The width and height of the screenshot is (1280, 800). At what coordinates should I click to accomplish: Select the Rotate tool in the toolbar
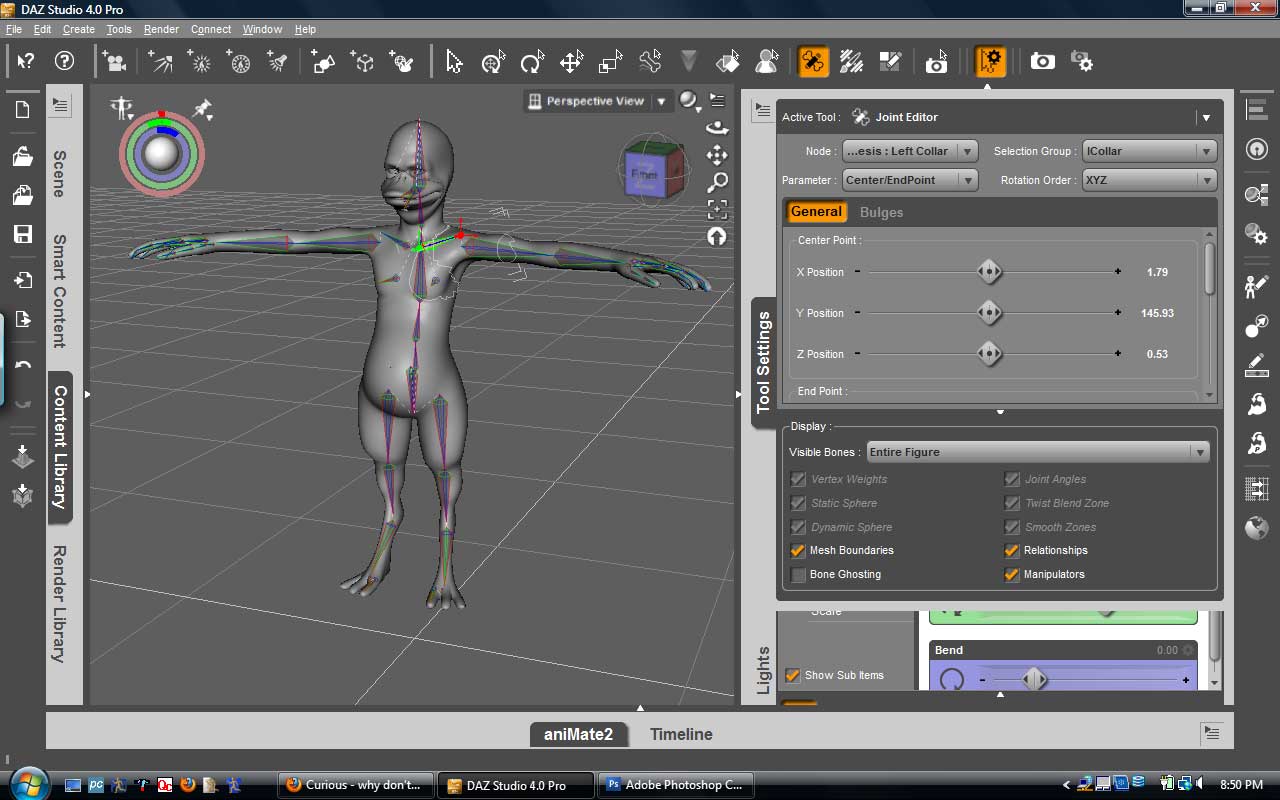(532, 62)
